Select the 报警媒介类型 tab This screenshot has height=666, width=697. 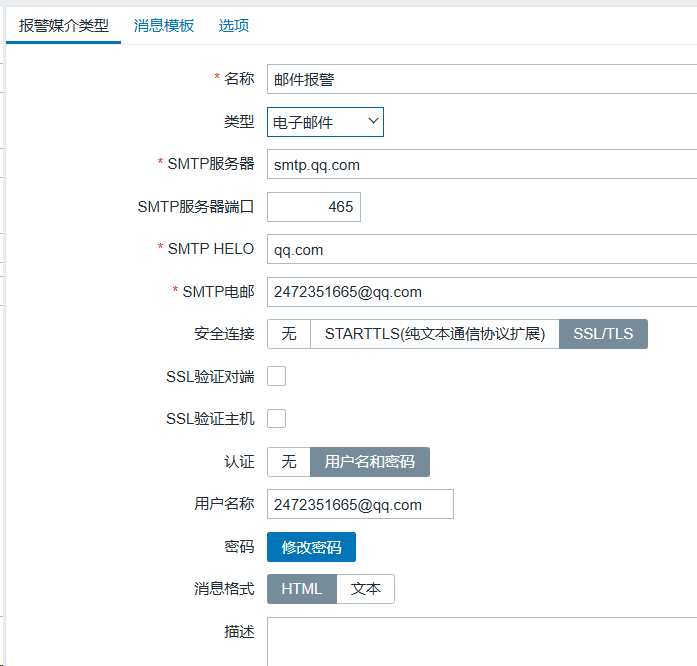pos(64,26)
